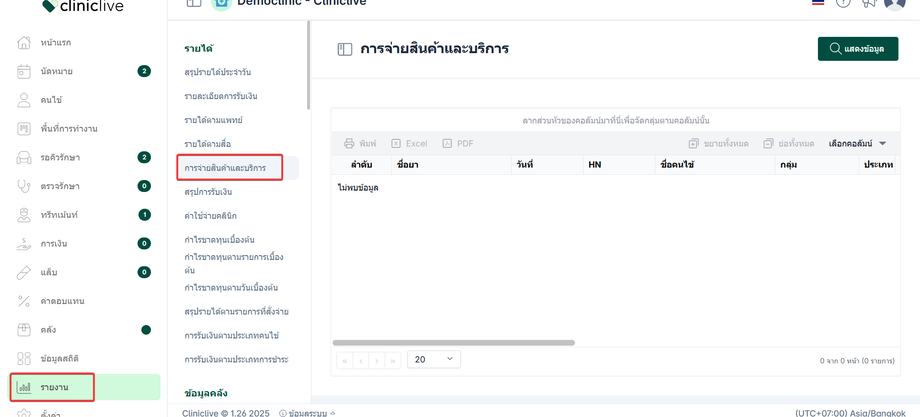The height and width of the screenshot is (417, 920).
Task: Expand all rows with ขยายทั้งหมด
Action: (719, 143)
